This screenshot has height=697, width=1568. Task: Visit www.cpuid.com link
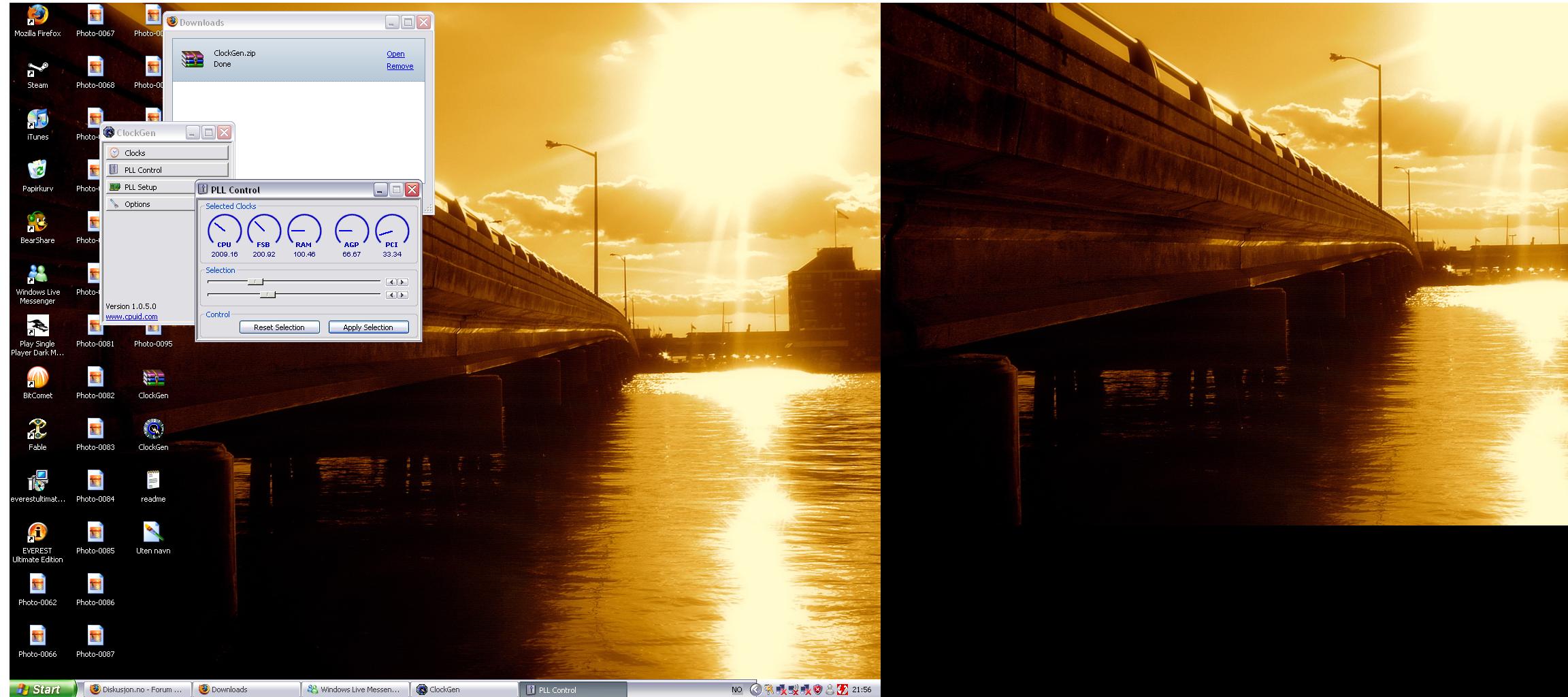point(131,317)
